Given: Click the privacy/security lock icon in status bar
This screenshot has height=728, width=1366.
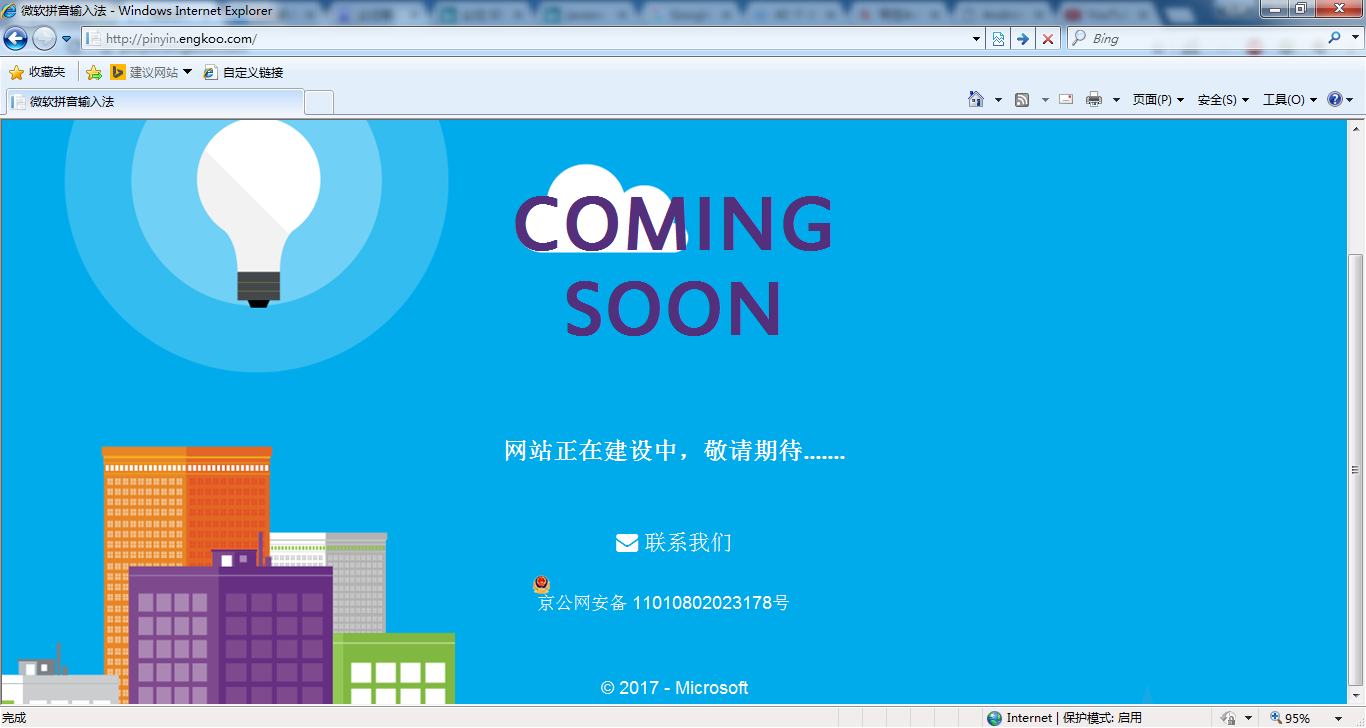Looking at the screenshot, I should tap(1229, 718).
